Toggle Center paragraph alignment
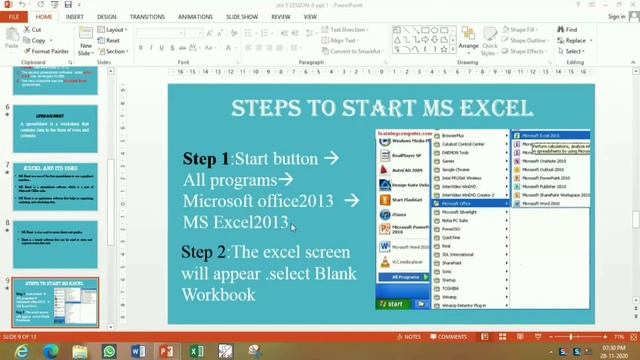Viewport: 640px width, 360px height. pos(259,48)
